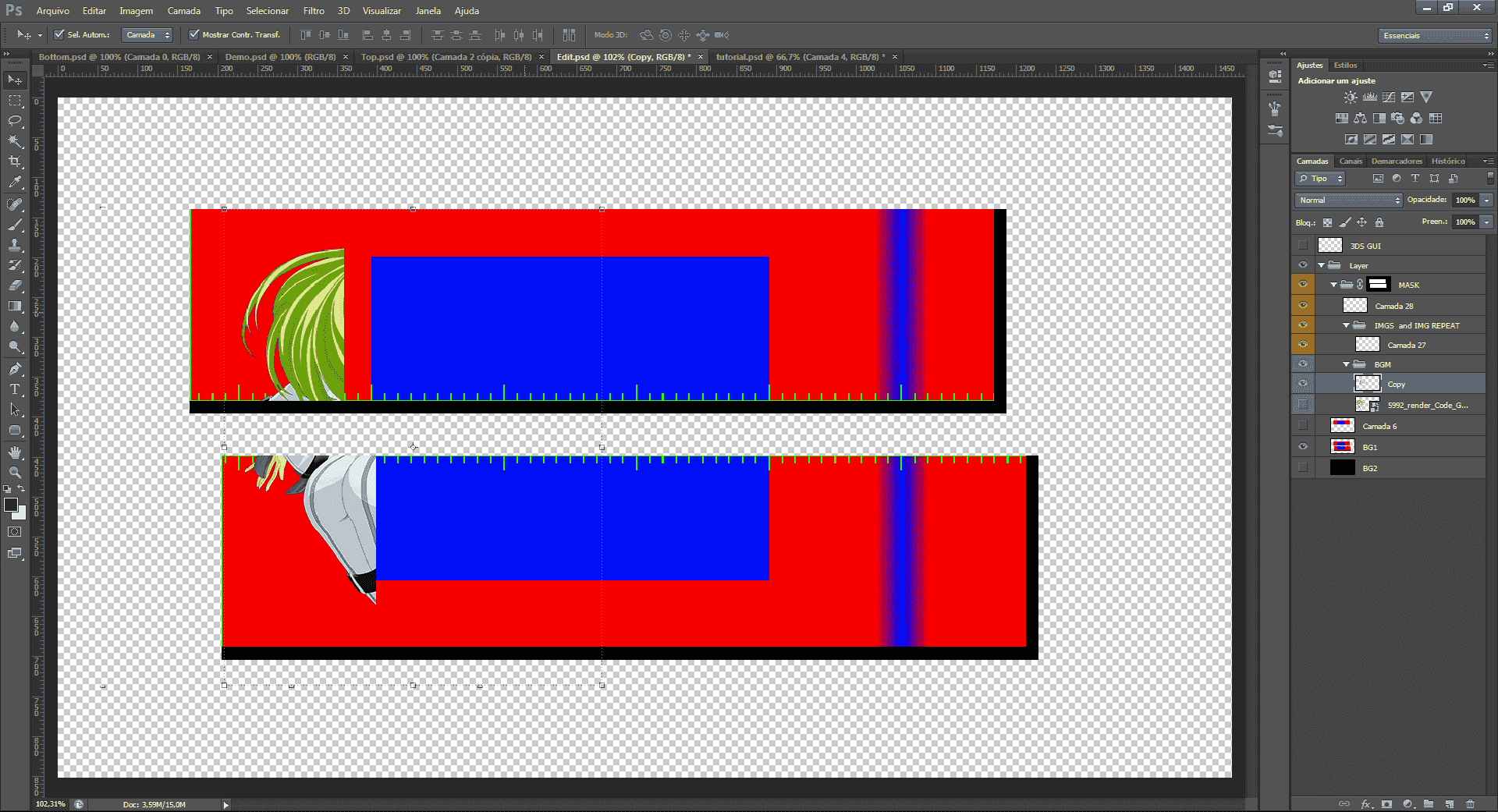Select the Magic Wand tool
The image size is (1498, 812).
tap(15, 141)
